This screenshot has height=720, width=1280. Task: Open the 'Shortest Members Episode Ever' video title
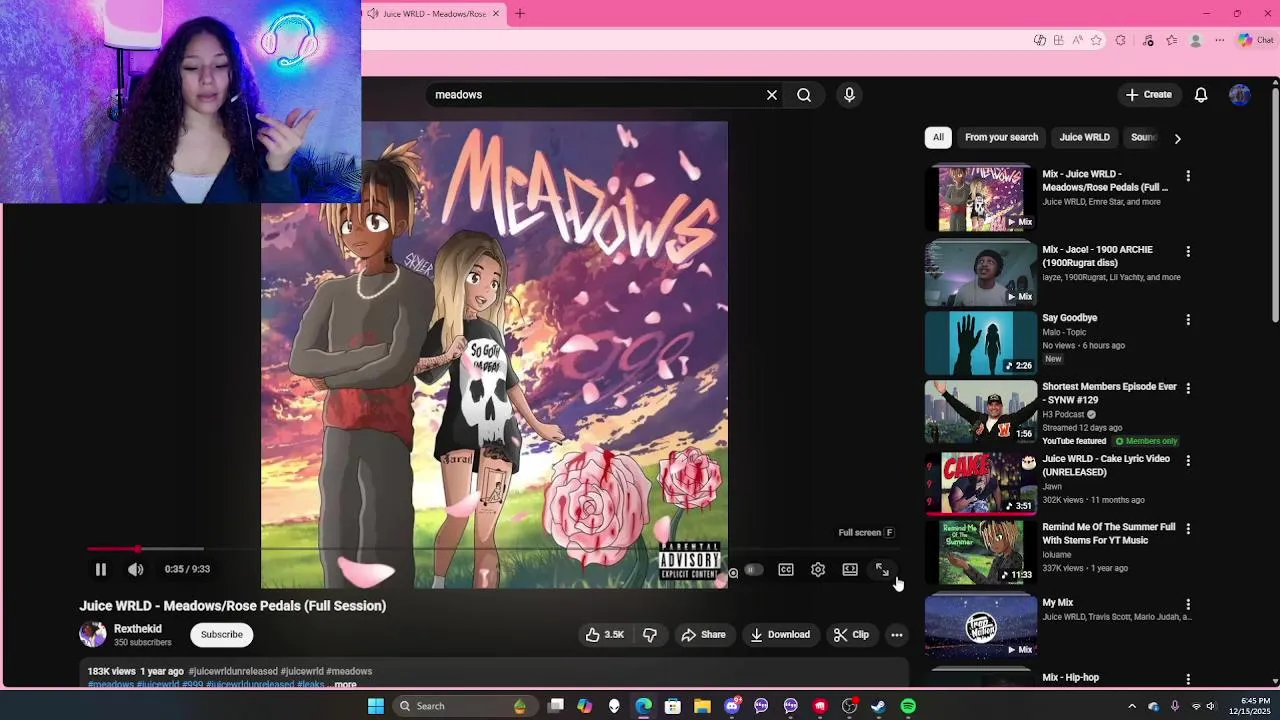pyautogui.click(x=1109, y=393)
